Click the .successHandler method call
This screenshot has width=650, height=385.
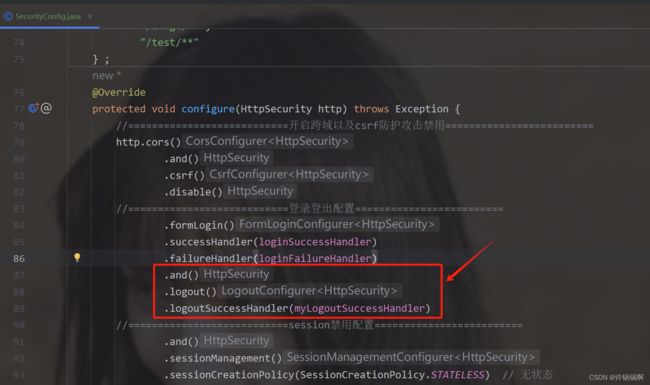[209, 242]
